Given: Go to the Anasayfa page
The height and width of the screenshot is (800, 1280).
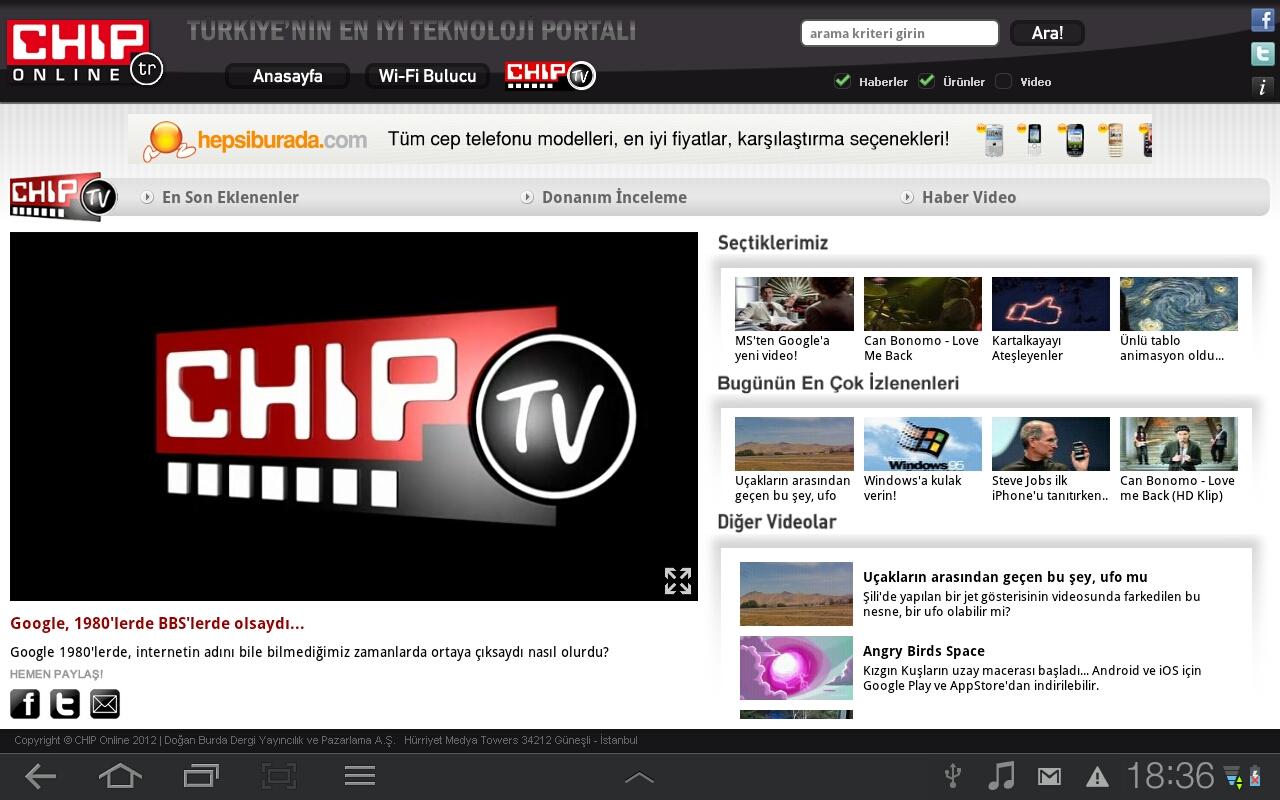Looking at the screenshot, I should (x=287, y=76).
